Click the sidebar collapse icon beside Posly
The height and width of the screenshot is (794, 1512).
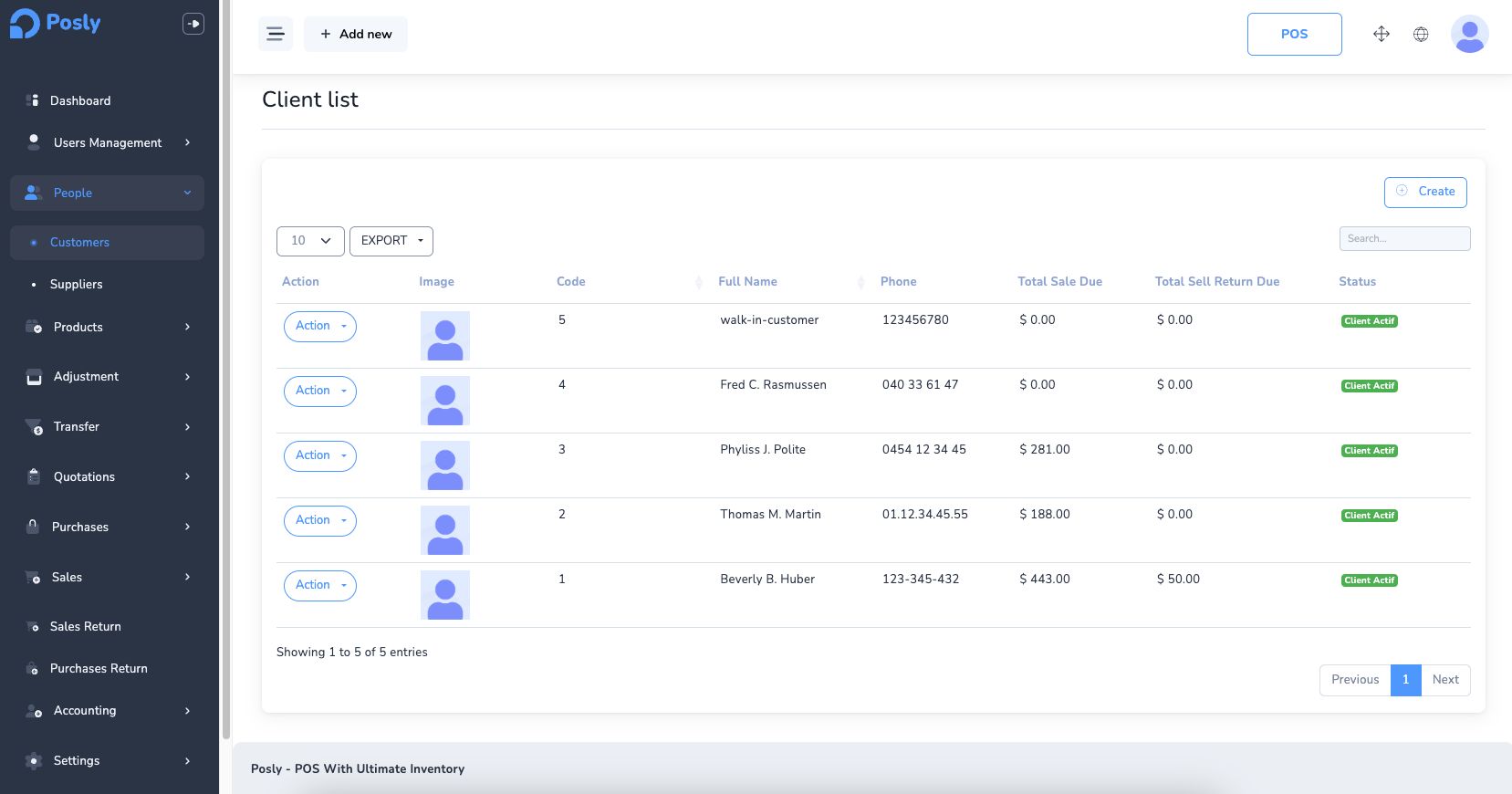(193, 24)
